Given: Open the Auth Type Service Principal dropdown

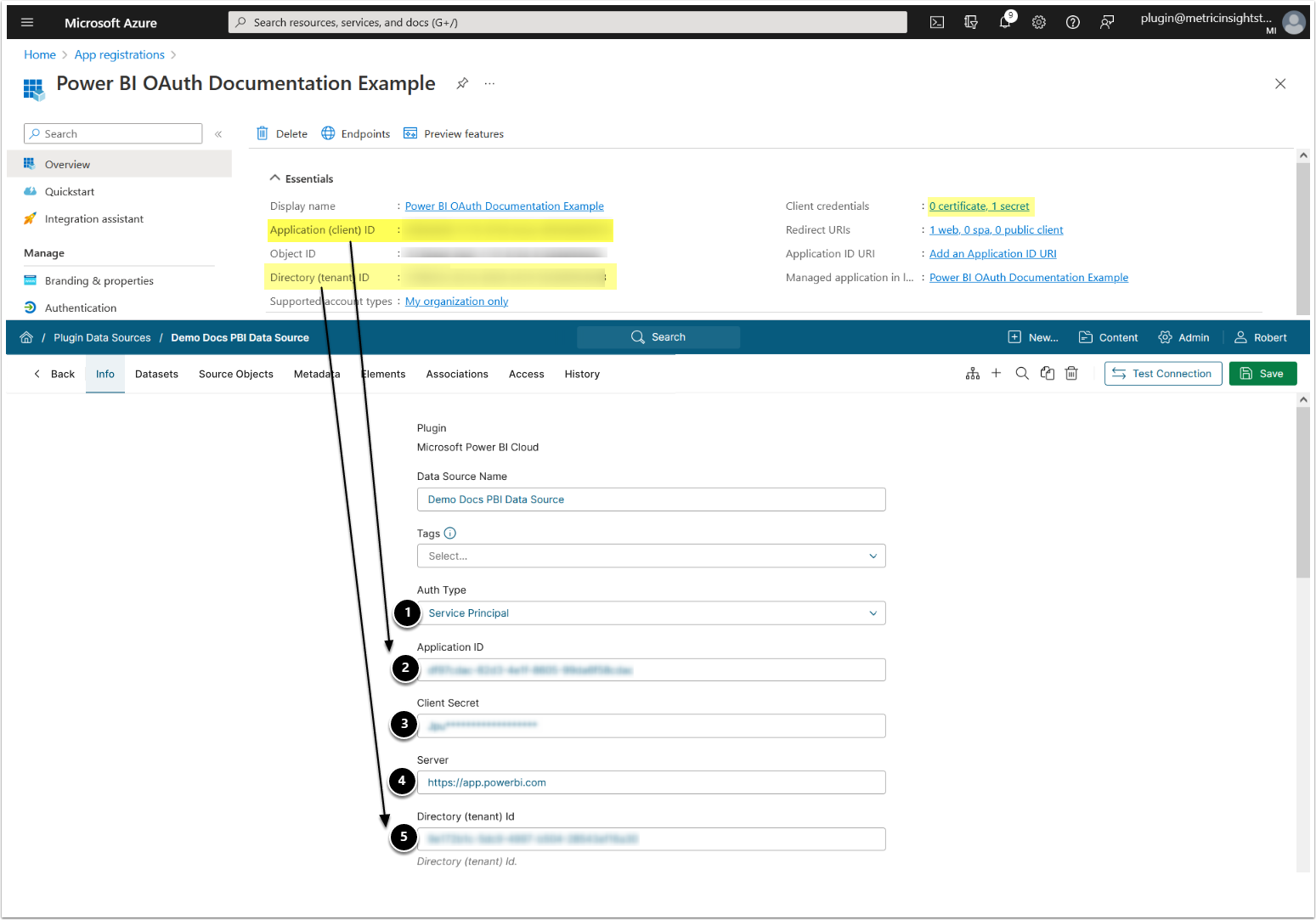Looking at the screenshot, I should coord(651,613).
